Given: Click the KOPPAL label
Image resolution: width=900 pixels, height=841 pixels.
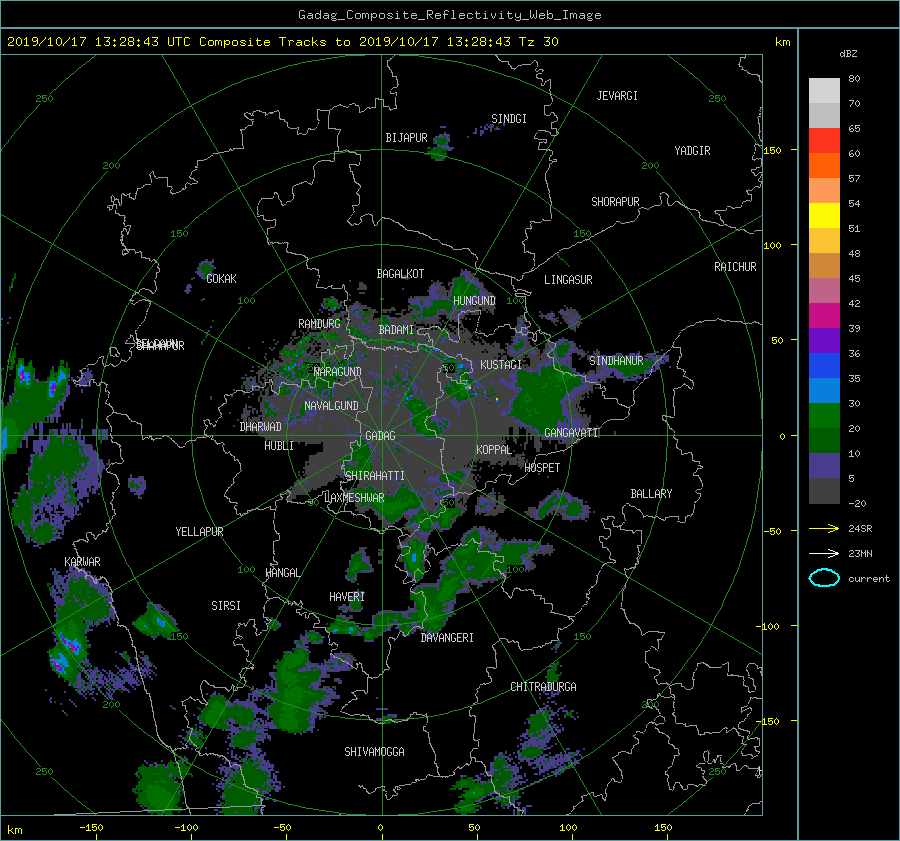Looking at the screenshot, I should click(x=494, y=450).
